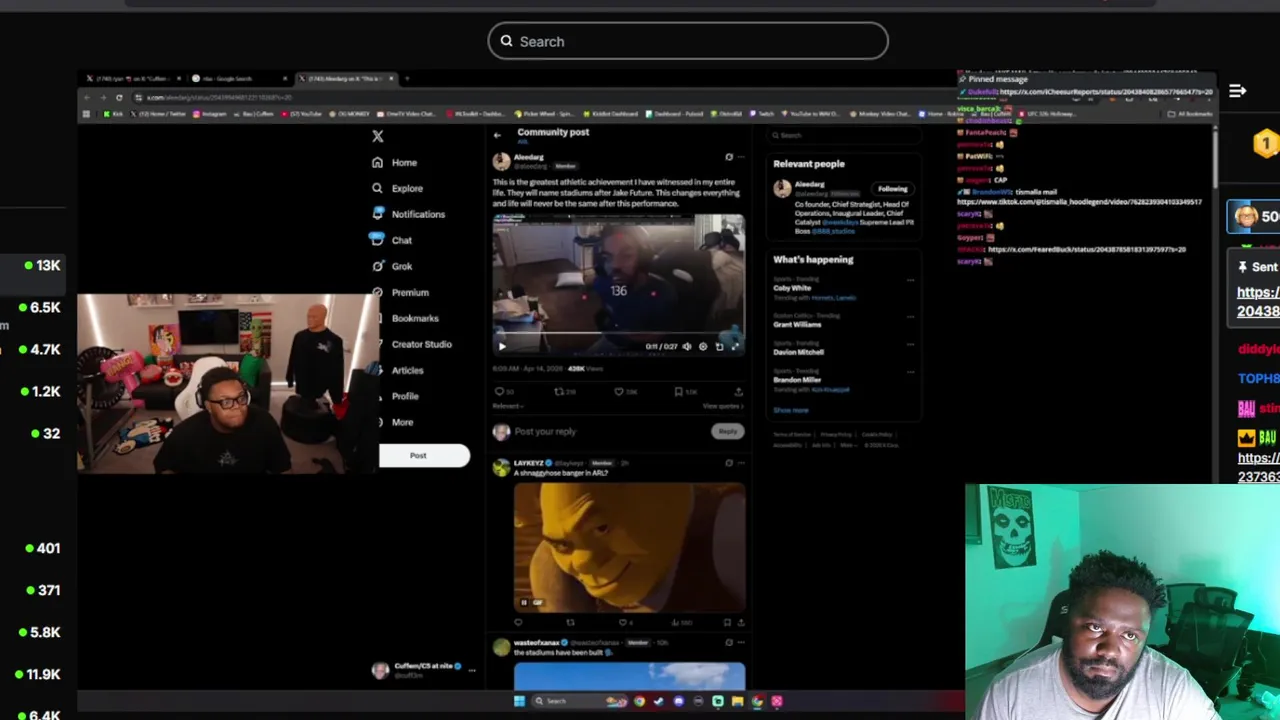Repost the Aleedarg community post
Image resolution: width=1280 pixels, height=720 pixels.
(558, 392)
